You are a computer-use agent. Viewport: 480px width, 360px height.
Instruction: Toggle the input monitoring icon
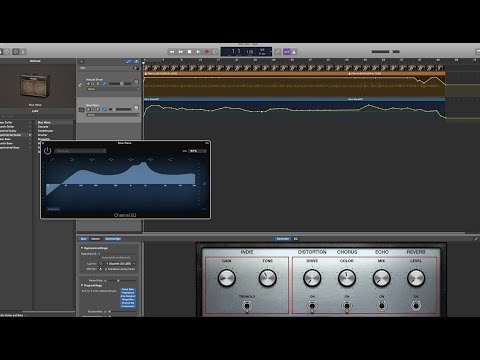click(100, 269)
